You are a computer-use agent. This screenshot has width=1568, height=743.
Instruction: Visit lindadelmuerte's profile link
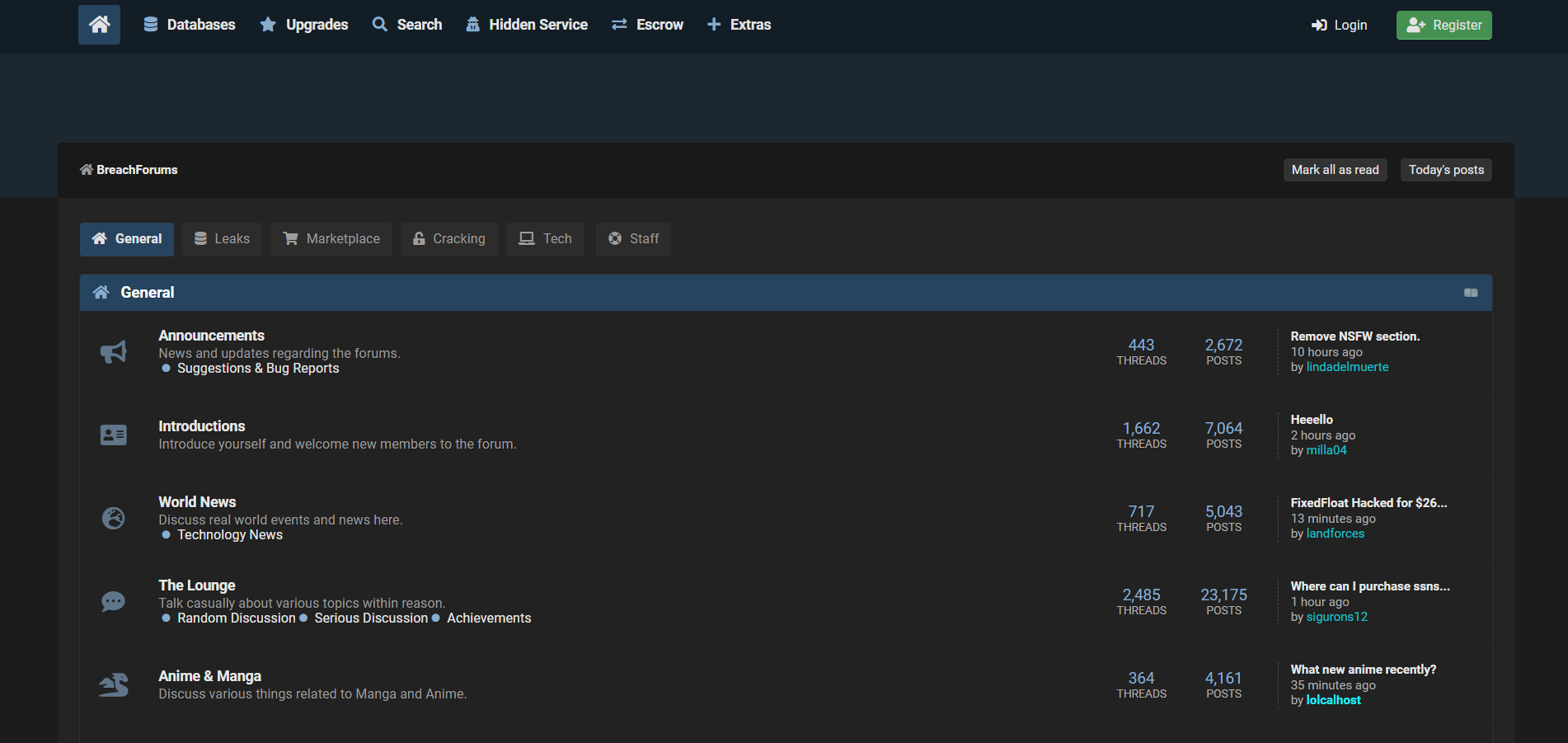click(1347, 366)
